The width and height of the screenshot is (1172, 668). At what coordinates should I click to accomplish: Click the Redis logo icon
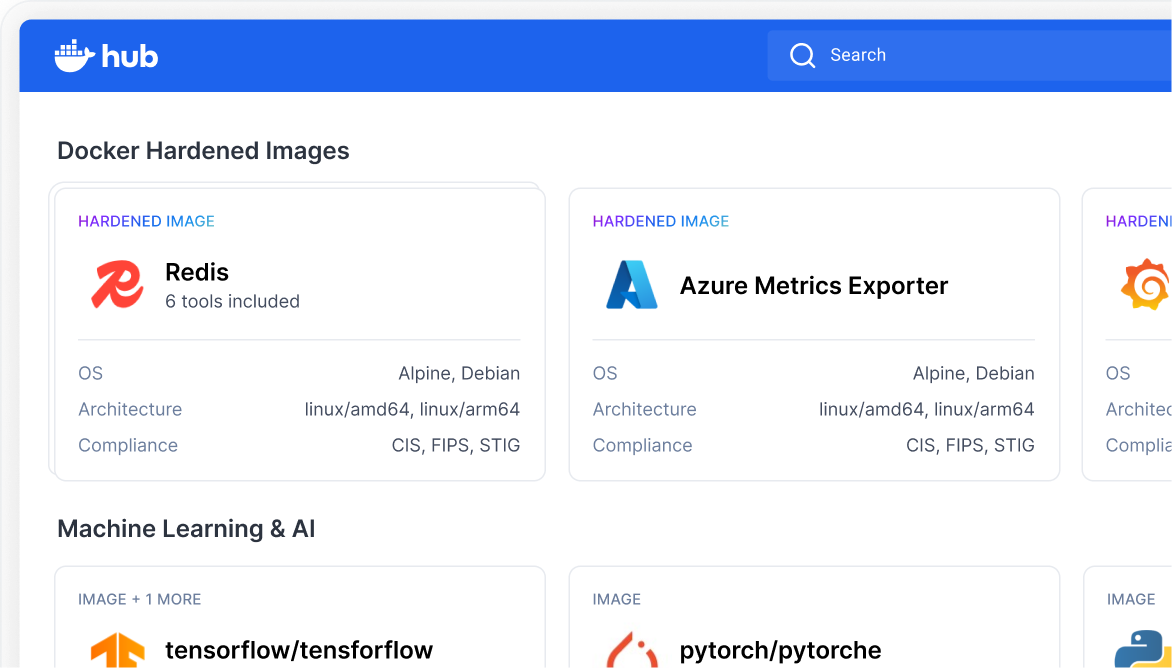117,285
